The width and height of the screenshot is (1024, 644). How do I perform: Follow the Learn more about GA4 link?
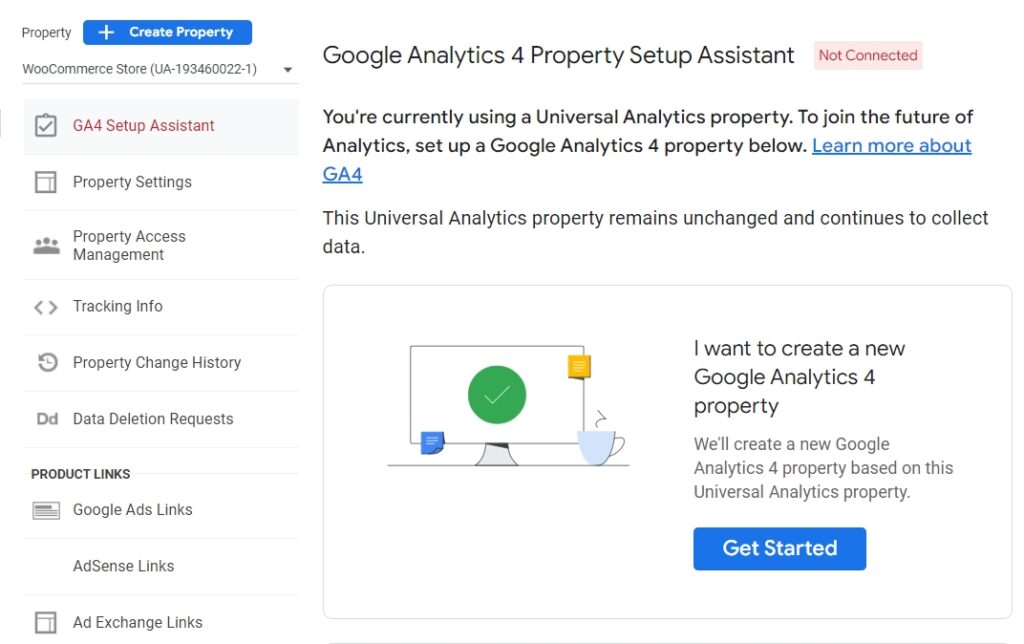click(891, 146)
